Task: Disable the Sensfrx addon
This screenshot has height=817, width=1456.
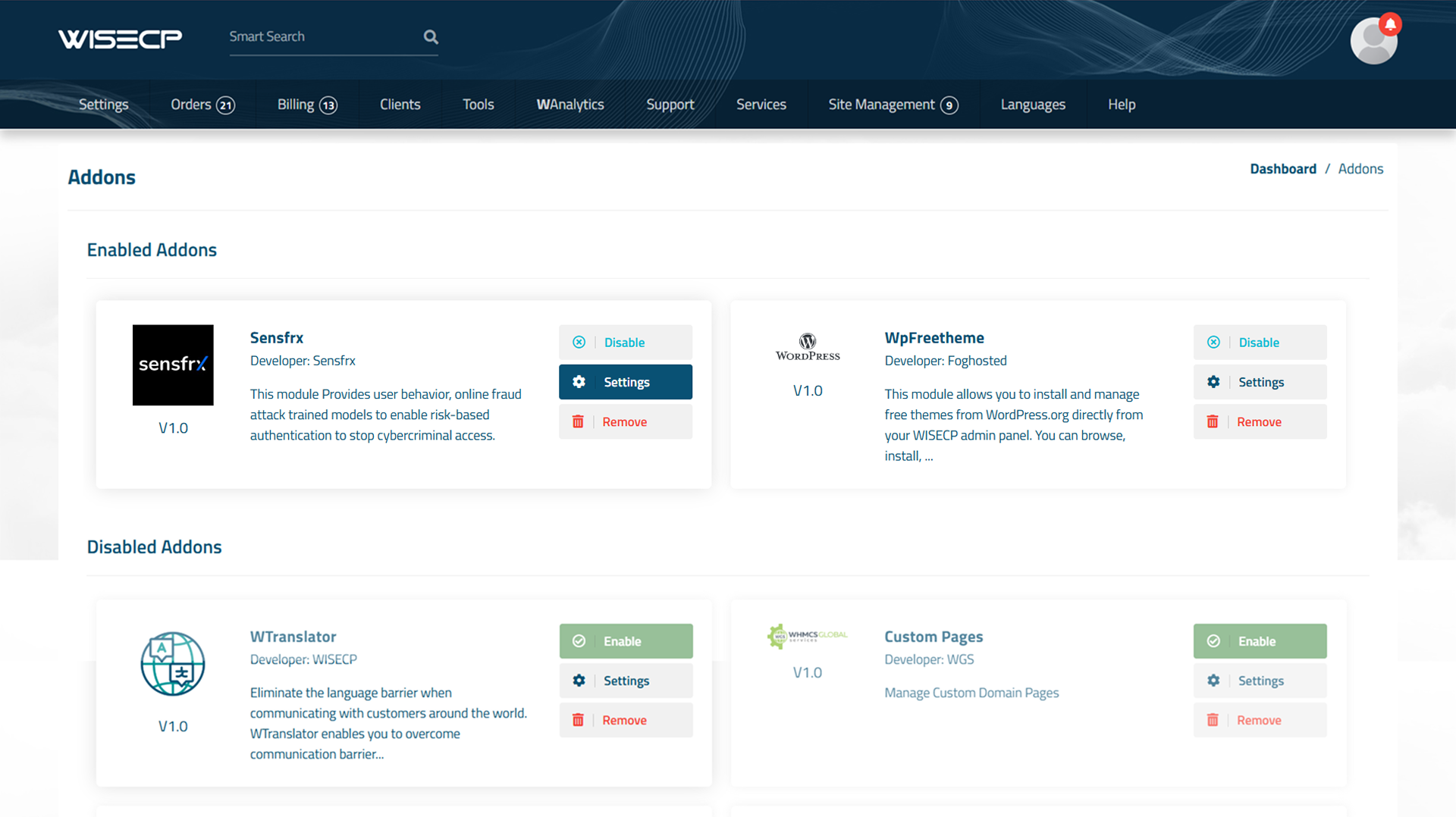Action: point(626,343)
